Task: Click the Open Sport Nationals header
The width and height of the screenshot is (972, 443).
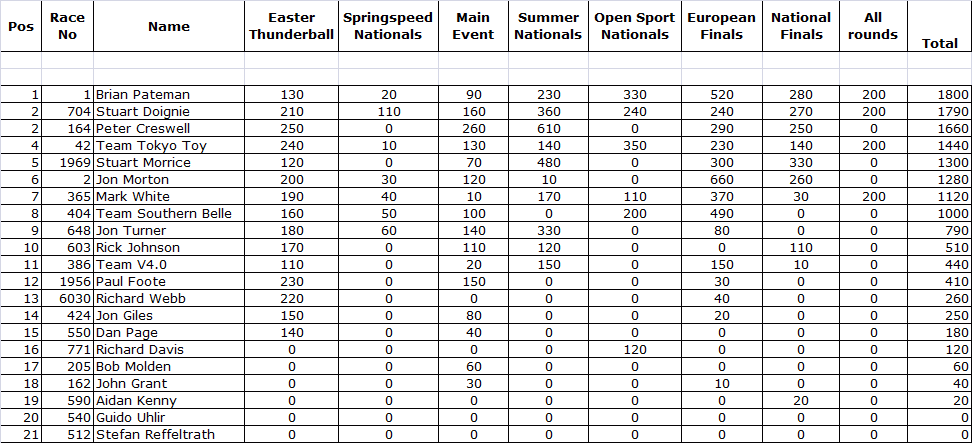Action: pos(634,27)
